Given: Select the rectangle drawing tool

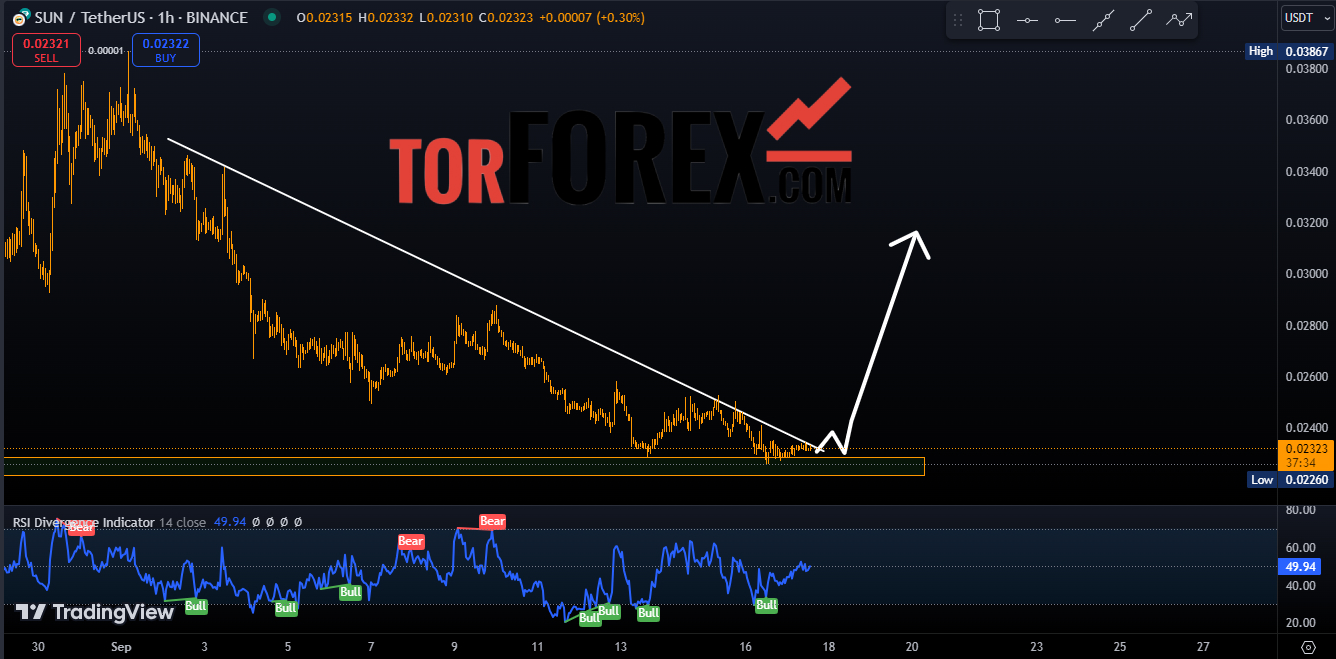Looking at the screenshot, I should [989, 19].
